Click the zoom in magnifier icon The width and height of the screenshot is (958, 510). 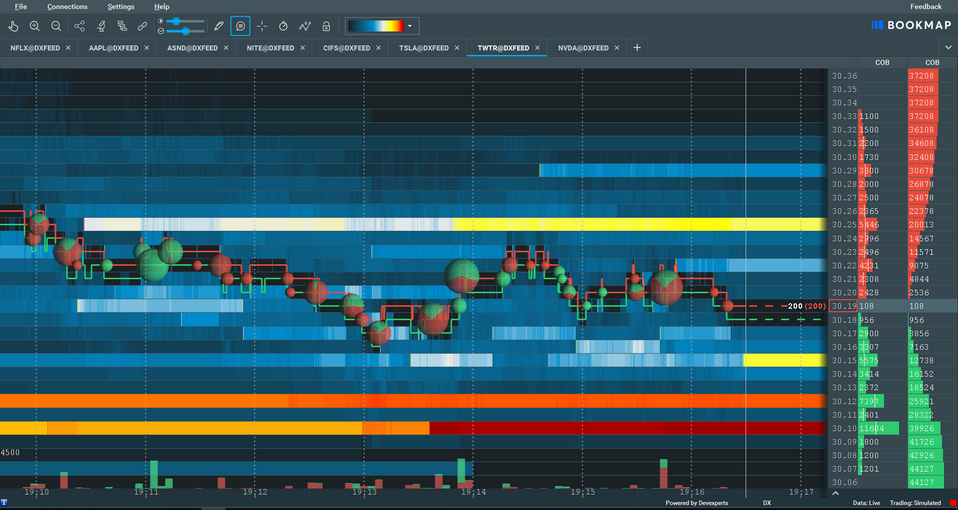35,25
